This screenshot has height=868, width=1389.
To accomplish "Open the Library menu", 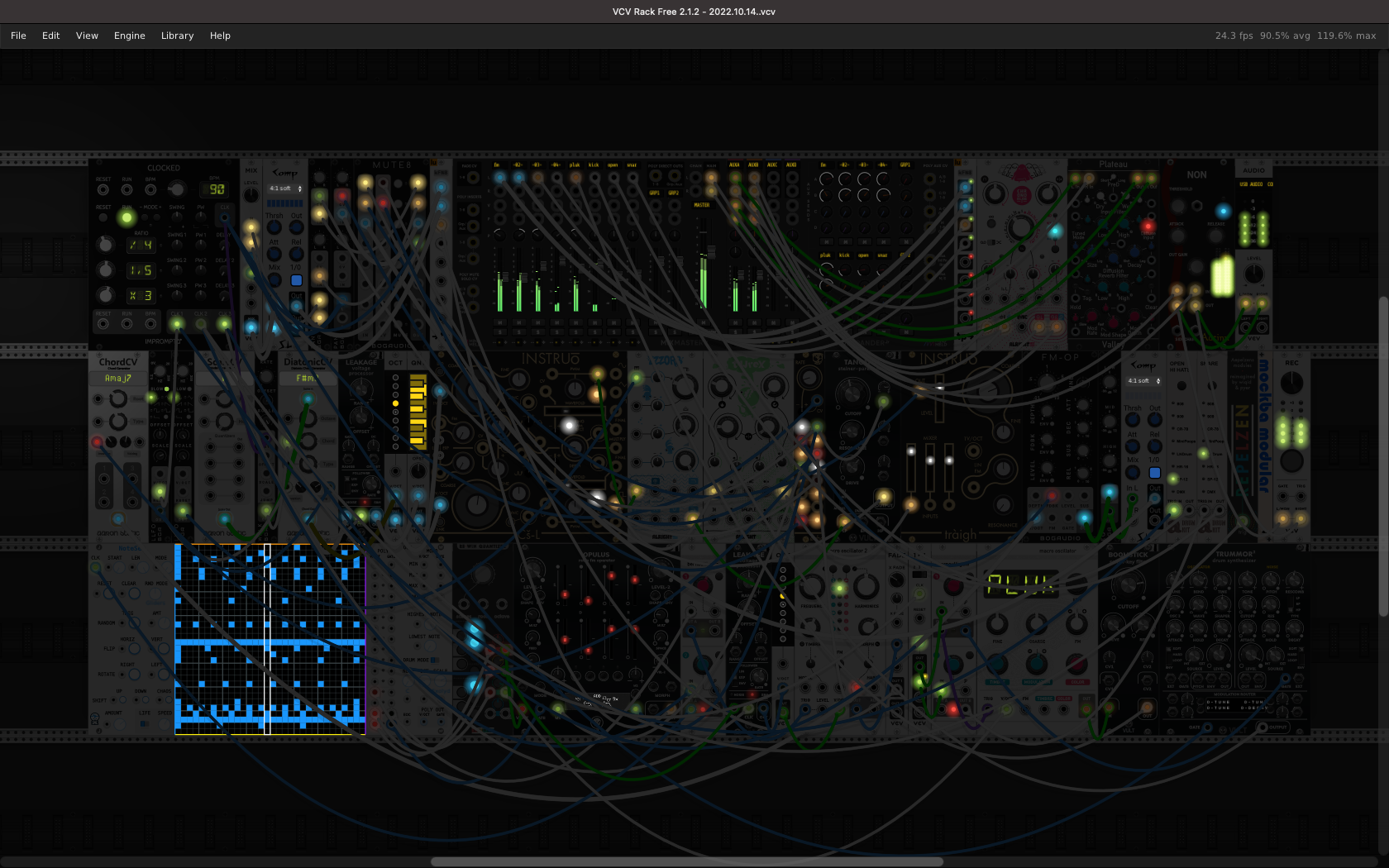I will (x=177, y=36).
